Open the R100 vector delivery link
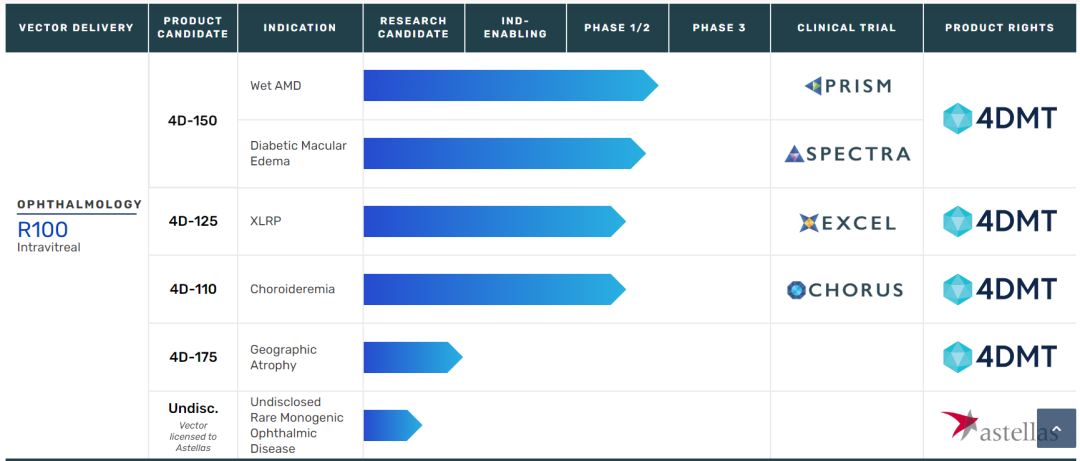1080x461 pixels. click(x=43, y=229)
